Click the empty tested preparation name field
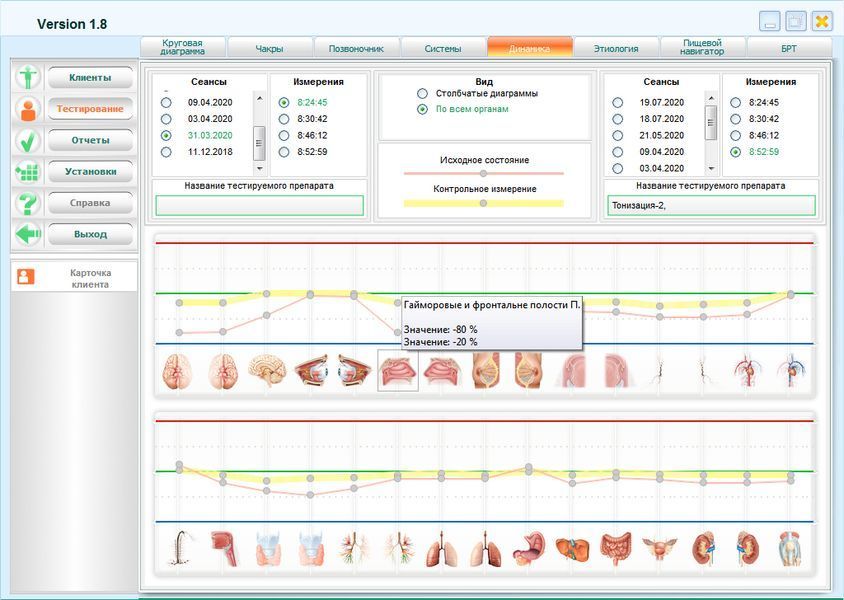The image size is (844, 600). click(259, 206)
